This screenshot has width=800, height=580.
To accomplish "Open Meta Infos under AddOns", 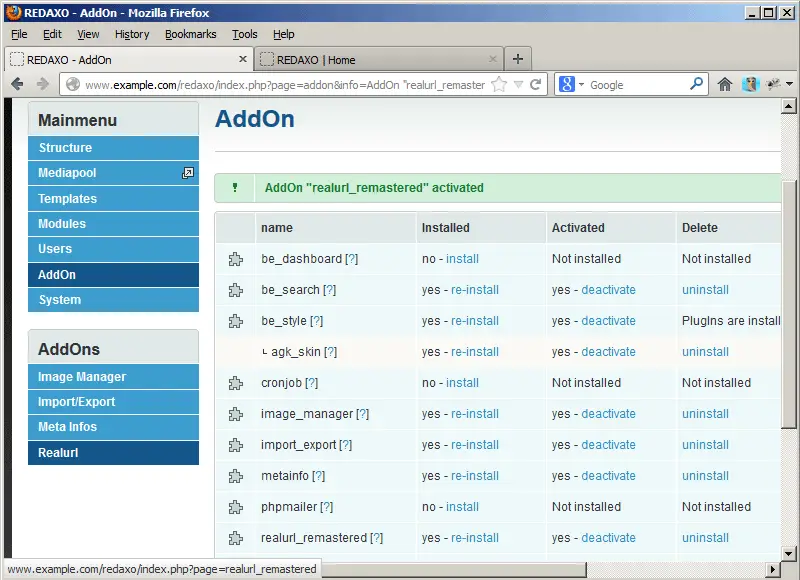I will [113, 427].
